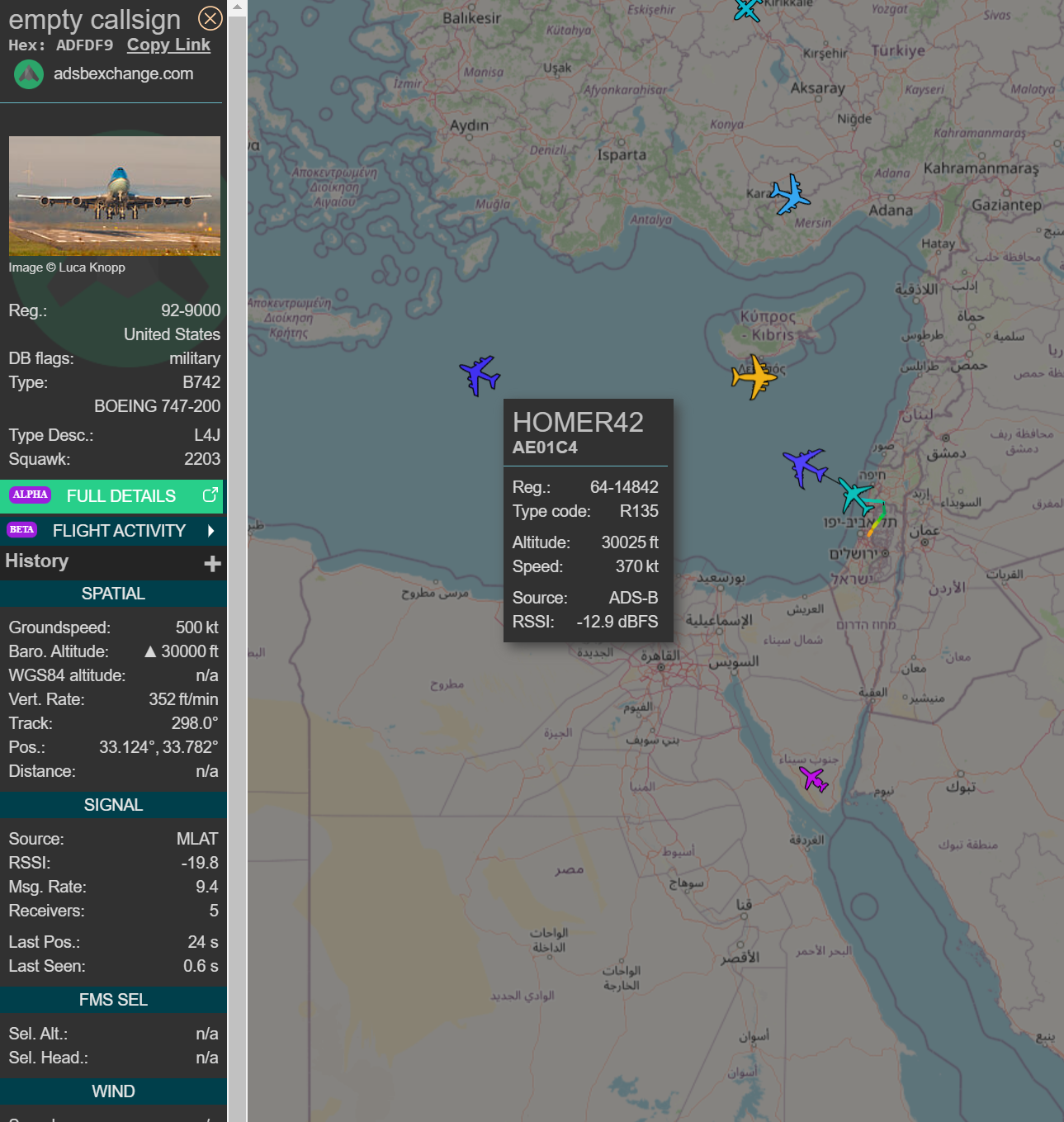Click the AE01C4 hex code in tooltip
This screenshot has width=1064, height=1122.
(x=545, y=447)
